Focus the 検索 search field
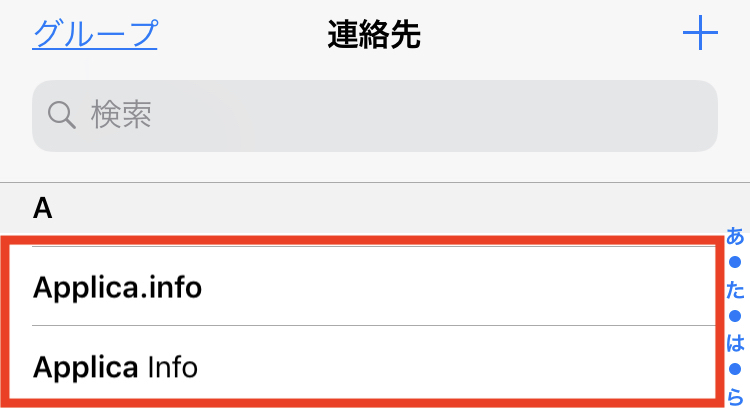This screenshot has height=408, width=750. pyautogui.click(x=375, y=116)
